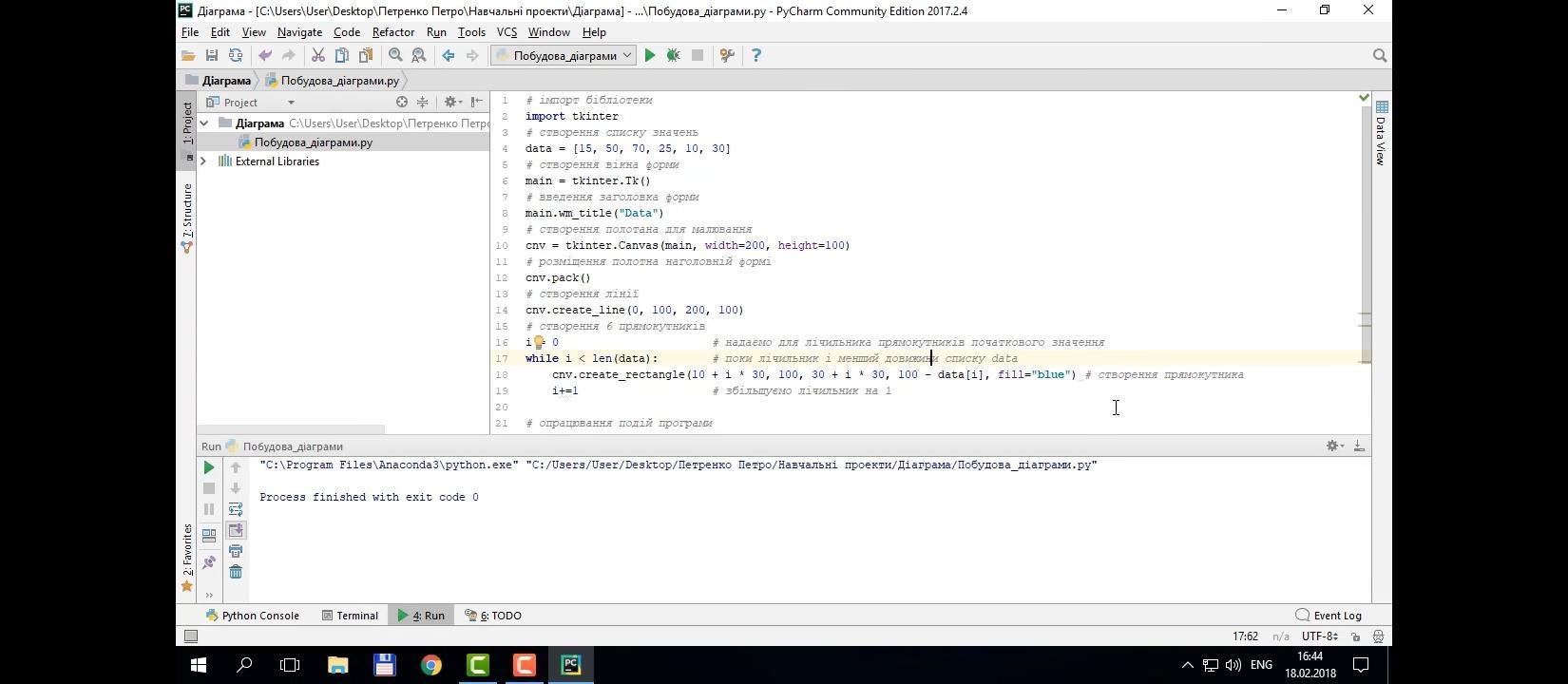
Task: Hide the Project tool window
Action: 477,103
